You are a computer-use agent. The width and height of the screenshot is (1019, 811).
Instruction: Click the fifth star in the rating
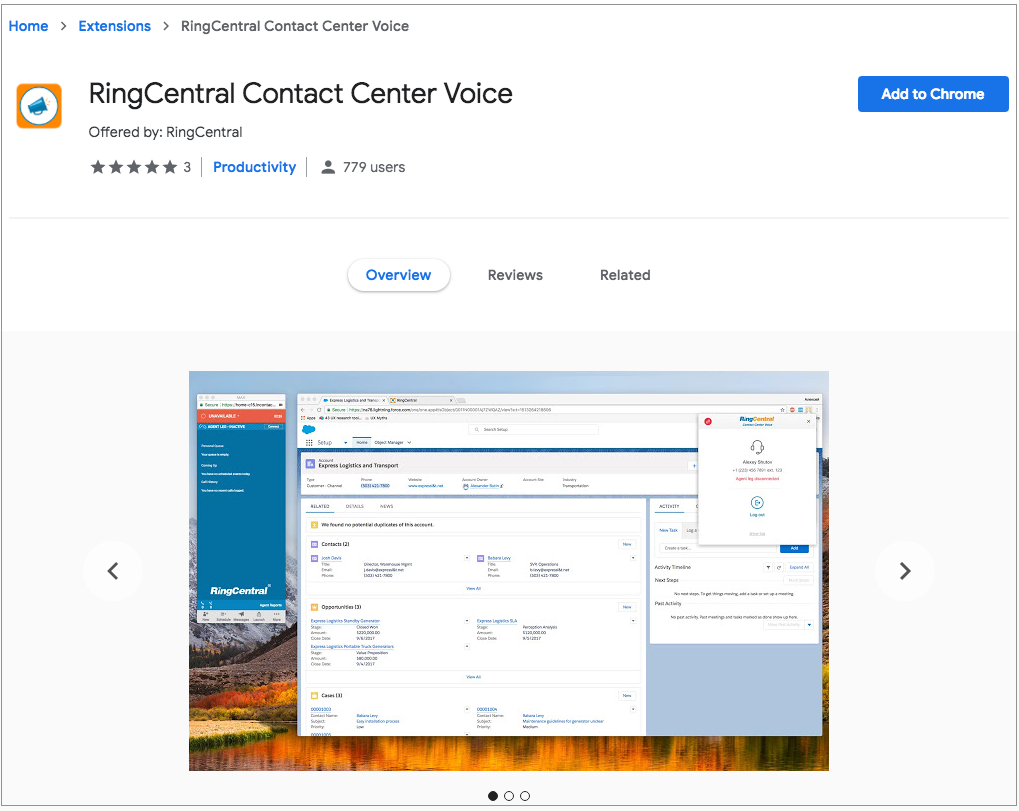tap(170, 167)
